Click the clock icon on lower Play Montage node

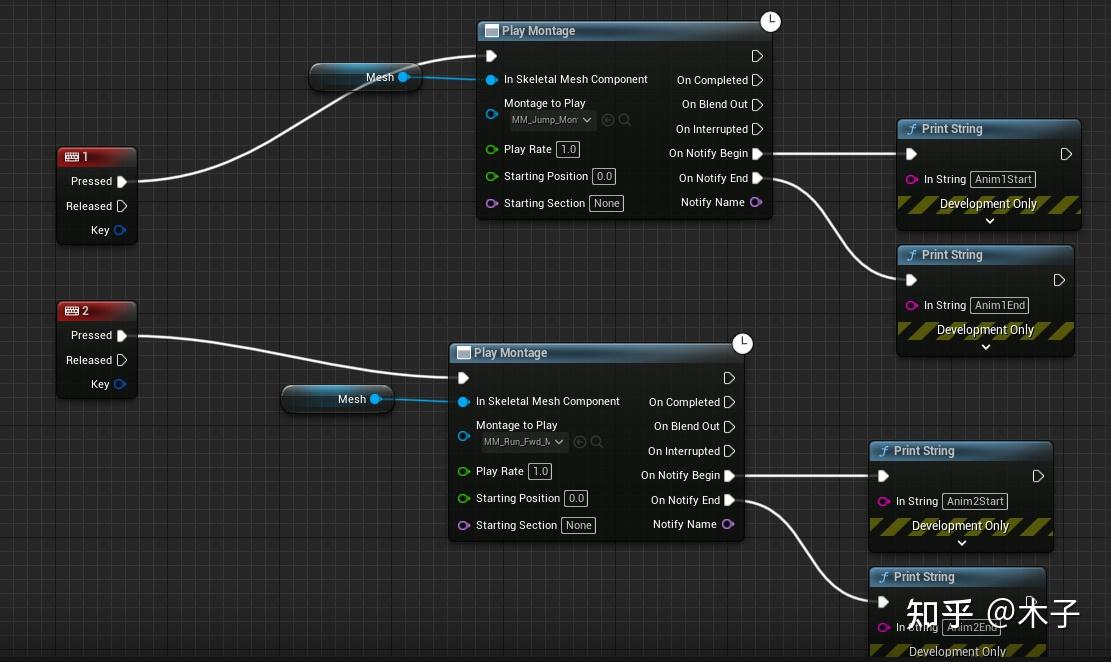coord(742,343)
